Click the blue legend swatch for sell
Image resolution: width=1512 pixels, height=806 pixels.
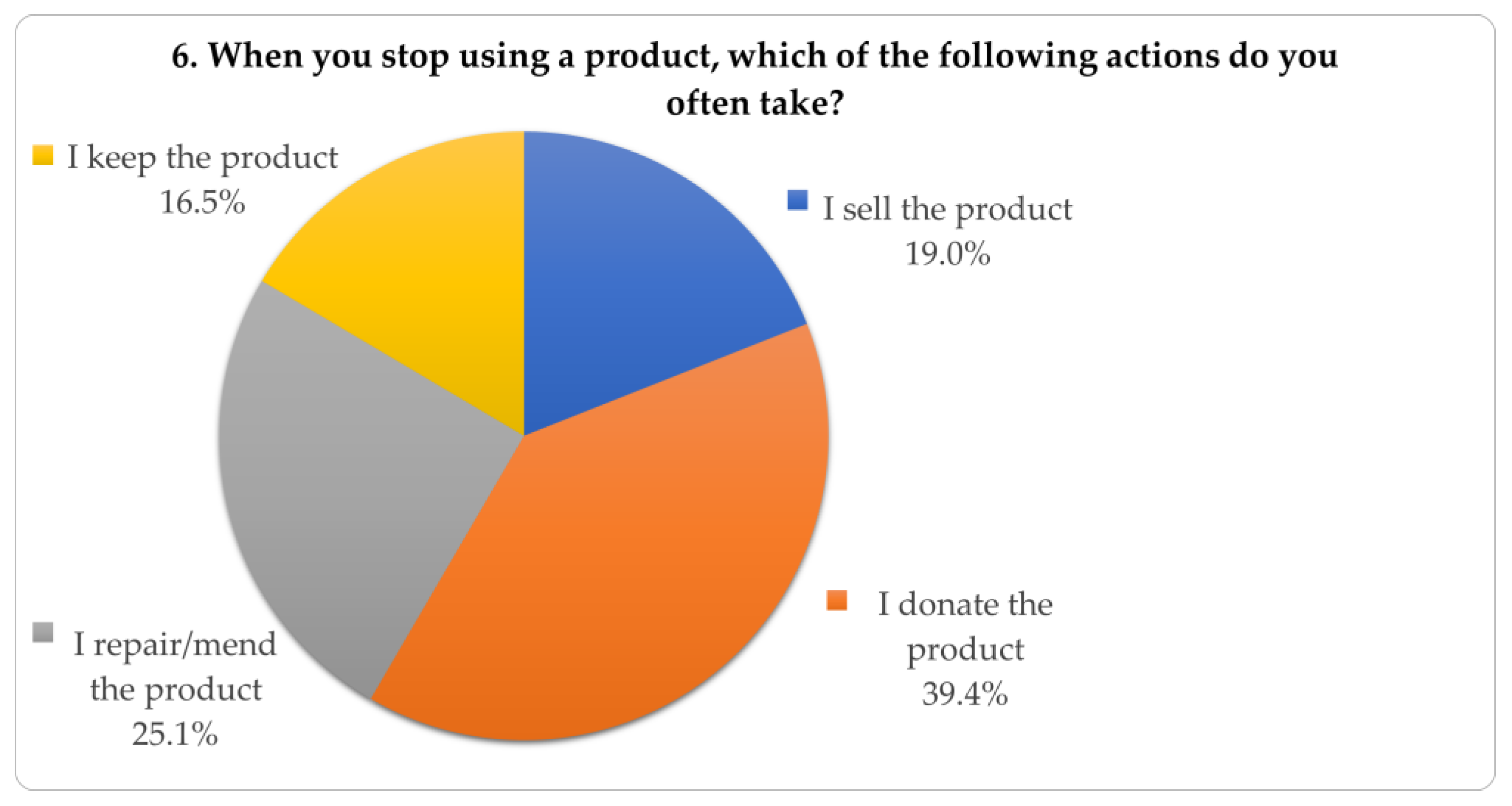(x=797, y=200)
